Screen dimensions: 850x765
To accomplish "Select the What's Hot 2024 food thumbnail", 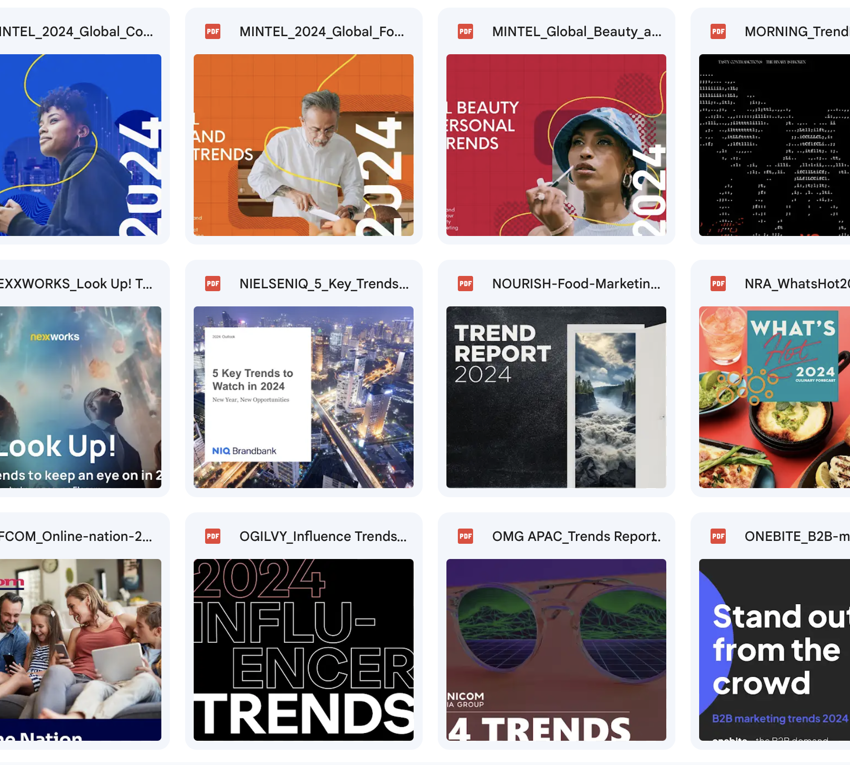I will point(774,397).
